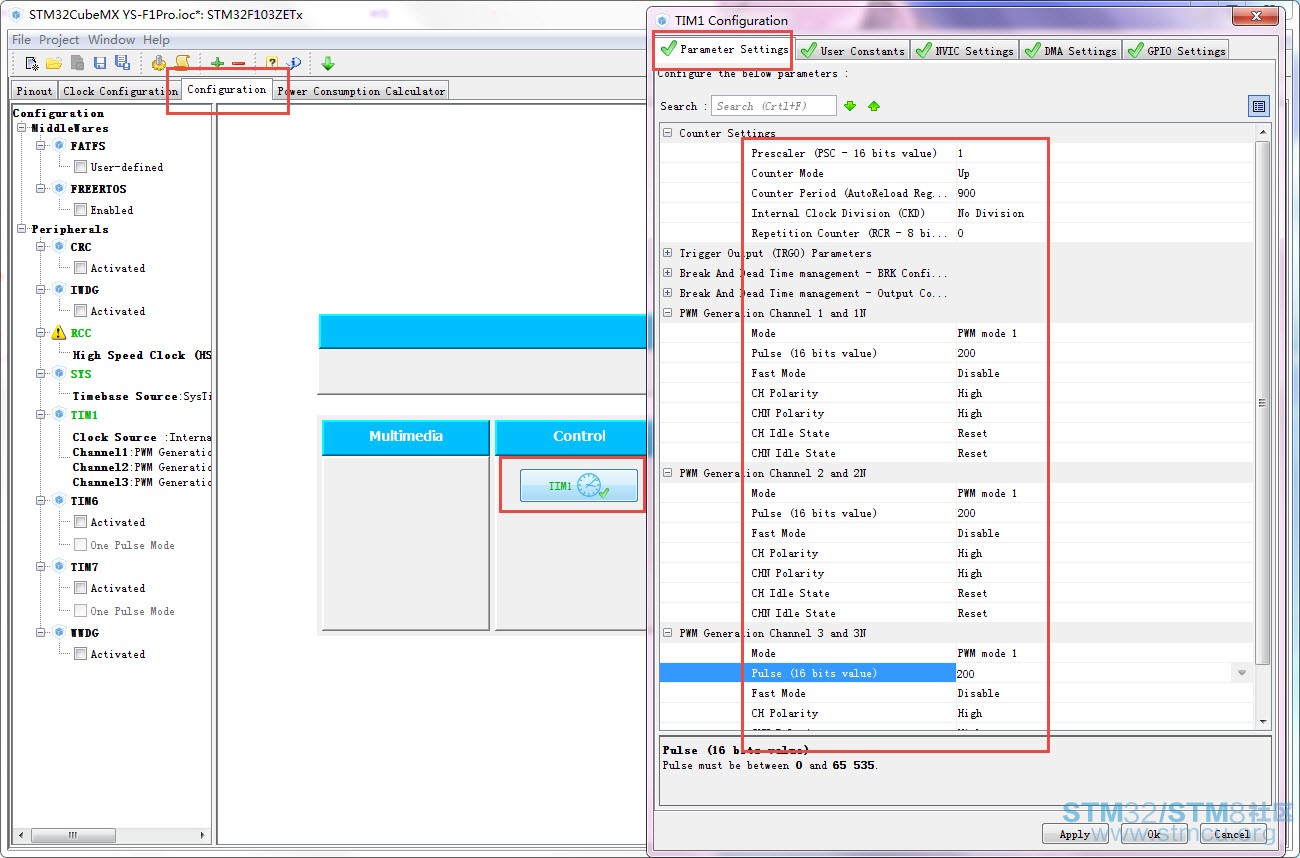Screen dimensions: 1300x858
Task: Click the FREERTOS gear icon in tree
Action: pos(59,189)
